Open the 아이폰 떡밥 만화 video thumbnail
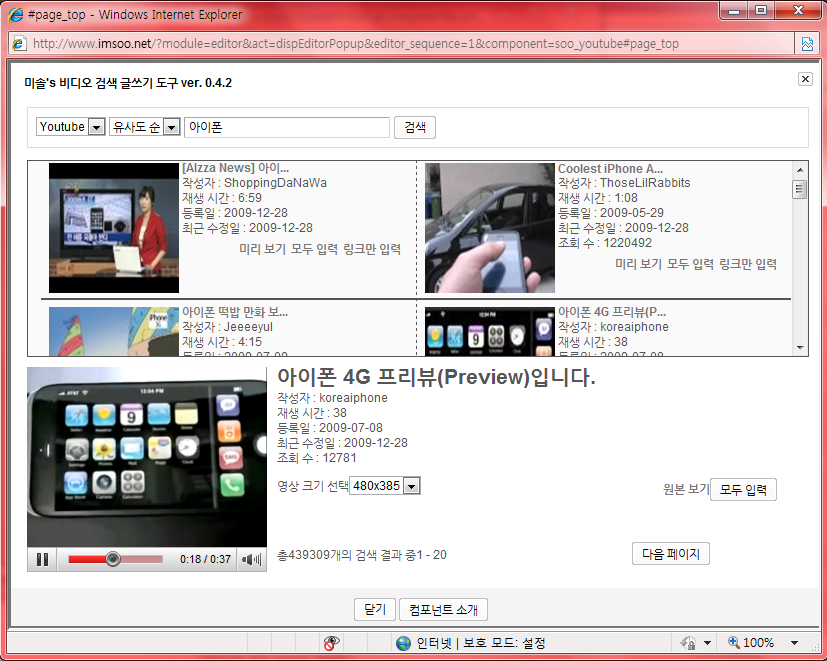Image resolution: width=827 pixels, height=661 pixels. point(114,331)
